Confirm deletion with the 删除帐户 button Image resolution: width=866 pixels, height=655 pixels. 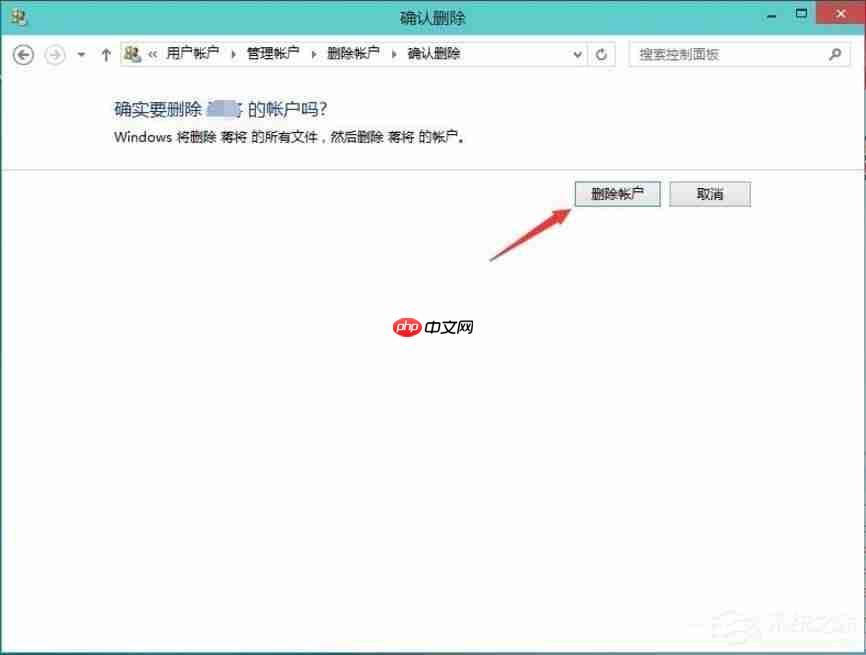pos(617,193)
